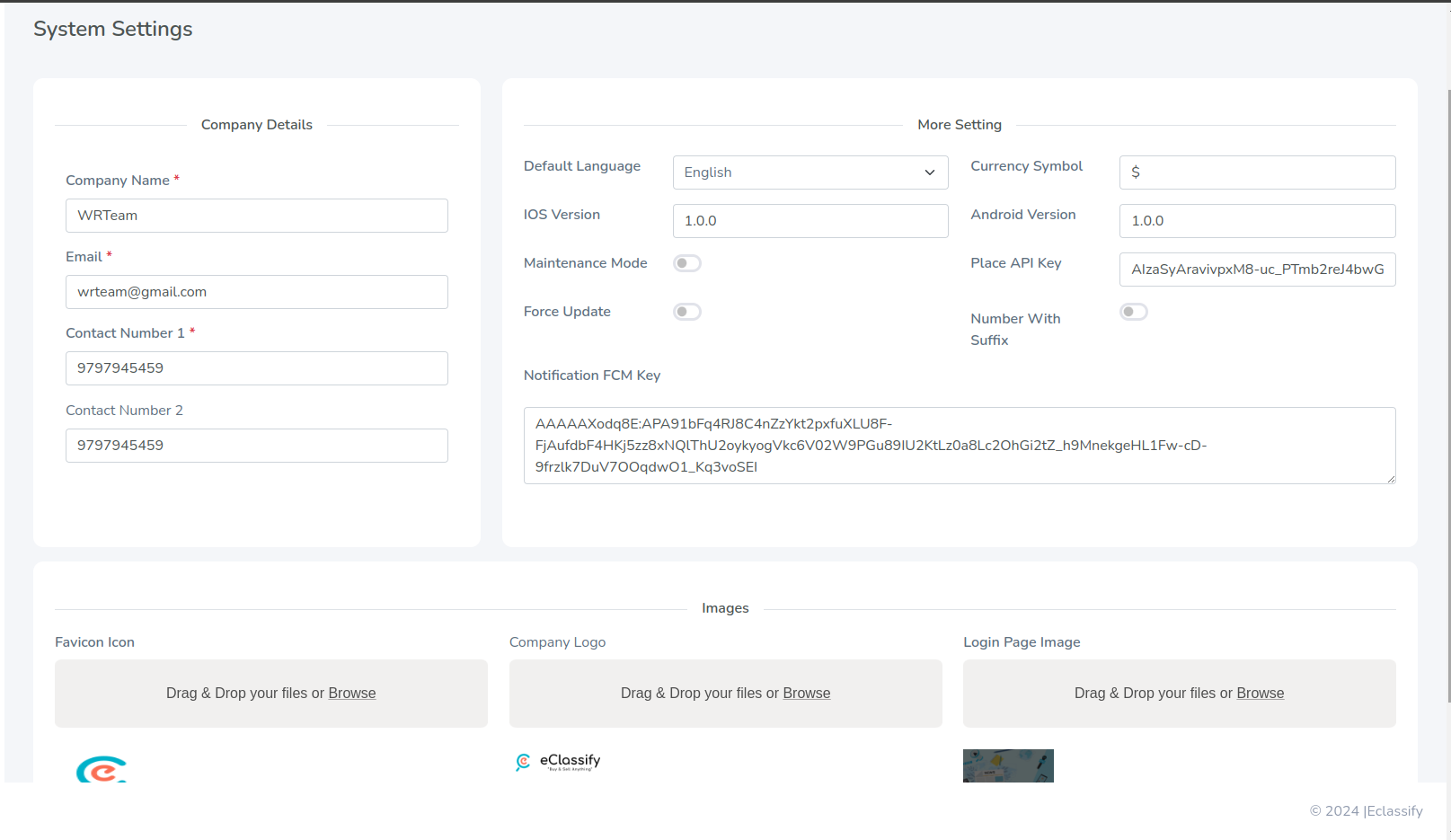Click the Company Name input field
The image size is (1451, 840).
click(x=256, y=216)
